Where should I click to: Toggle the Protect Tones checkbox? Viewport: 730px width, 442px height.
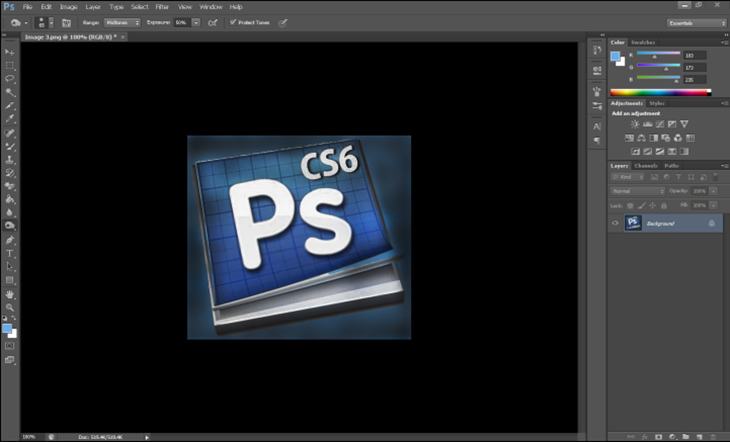click(233, 22)
